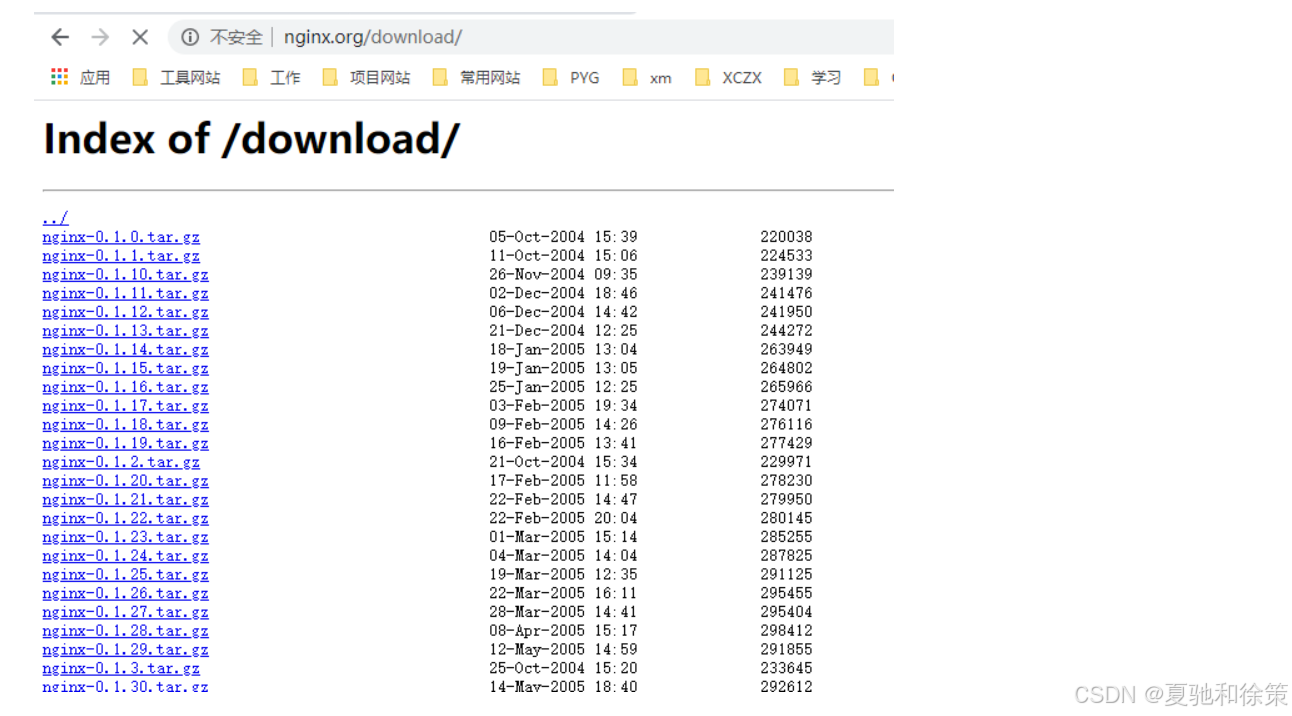The height and width of the screenshot is (716, 1292).
Task: Download nginx-0.1.11.tar.gz
Action: (125, 293)
